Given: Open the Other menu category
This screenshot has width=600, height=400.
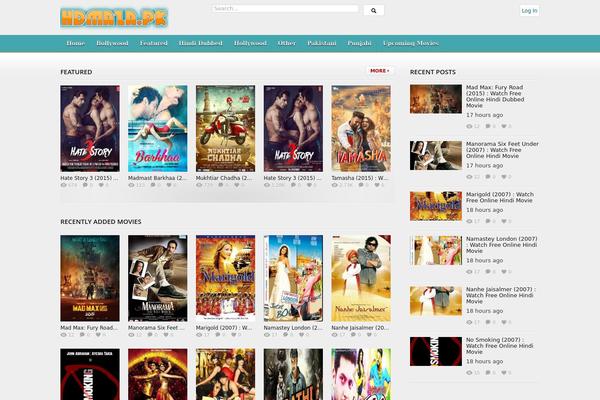Looking at the screenshot, I should coord(287,43).
